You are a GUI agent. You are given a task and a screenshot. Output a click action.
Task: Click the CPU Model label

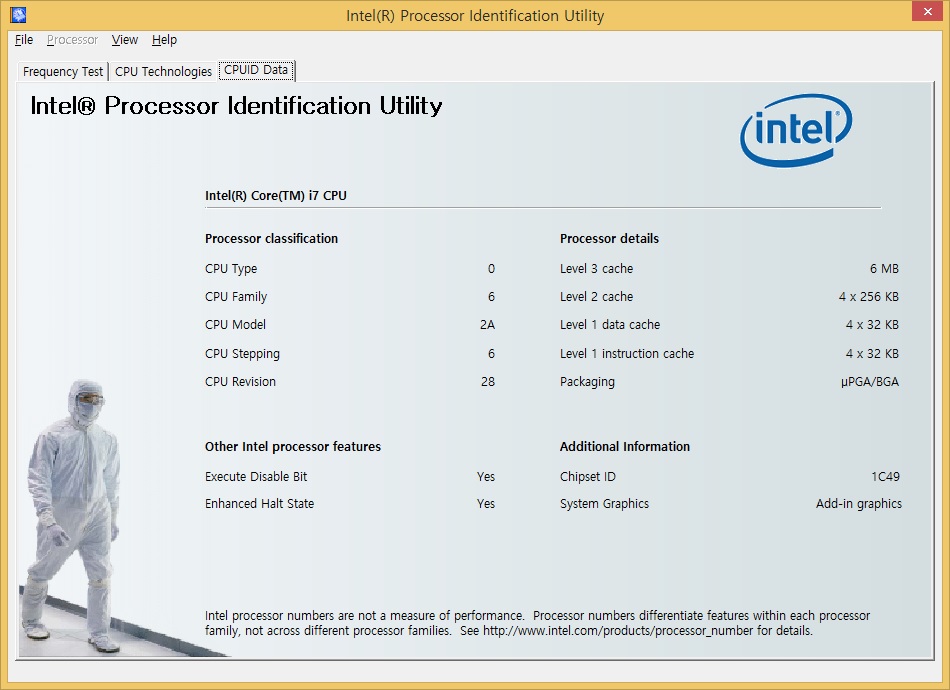pos(235,325)
